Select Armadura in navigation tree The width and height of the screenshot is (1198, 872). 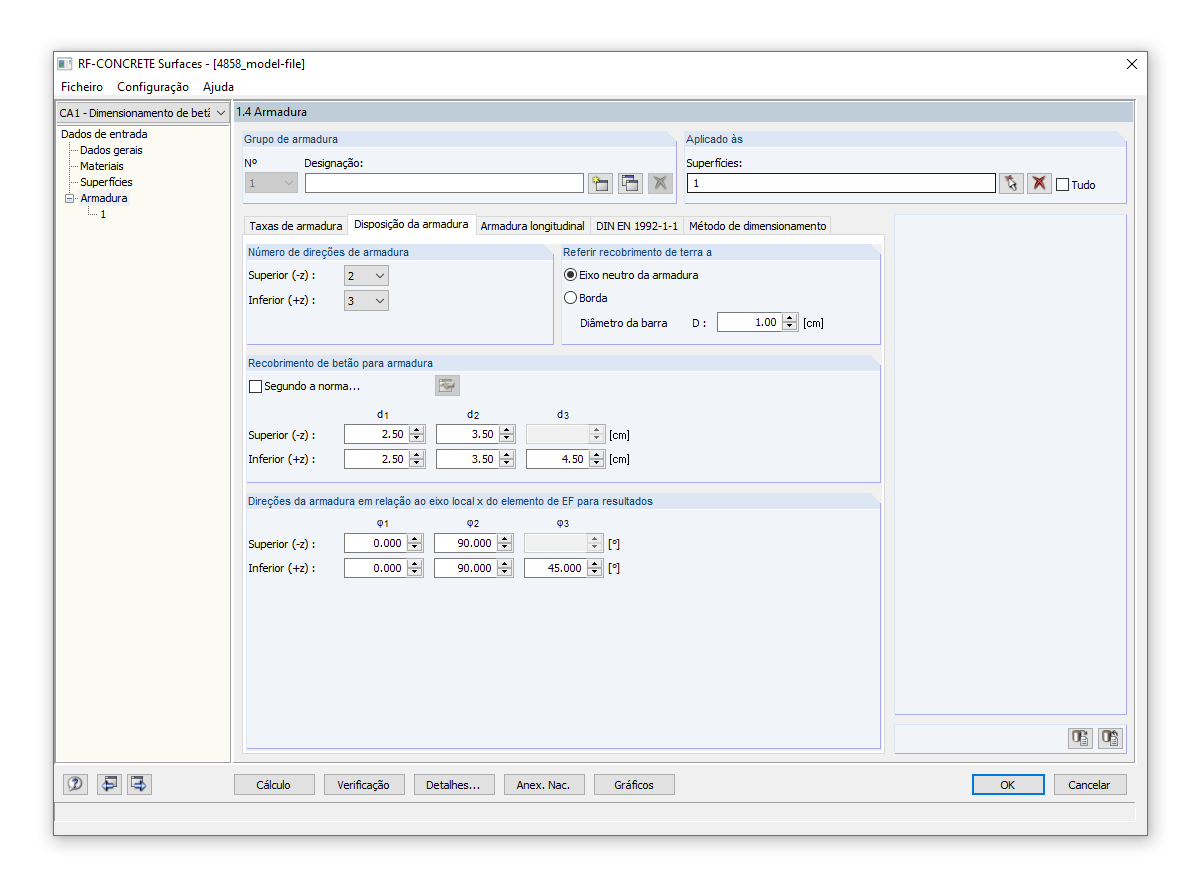[104, 198]
